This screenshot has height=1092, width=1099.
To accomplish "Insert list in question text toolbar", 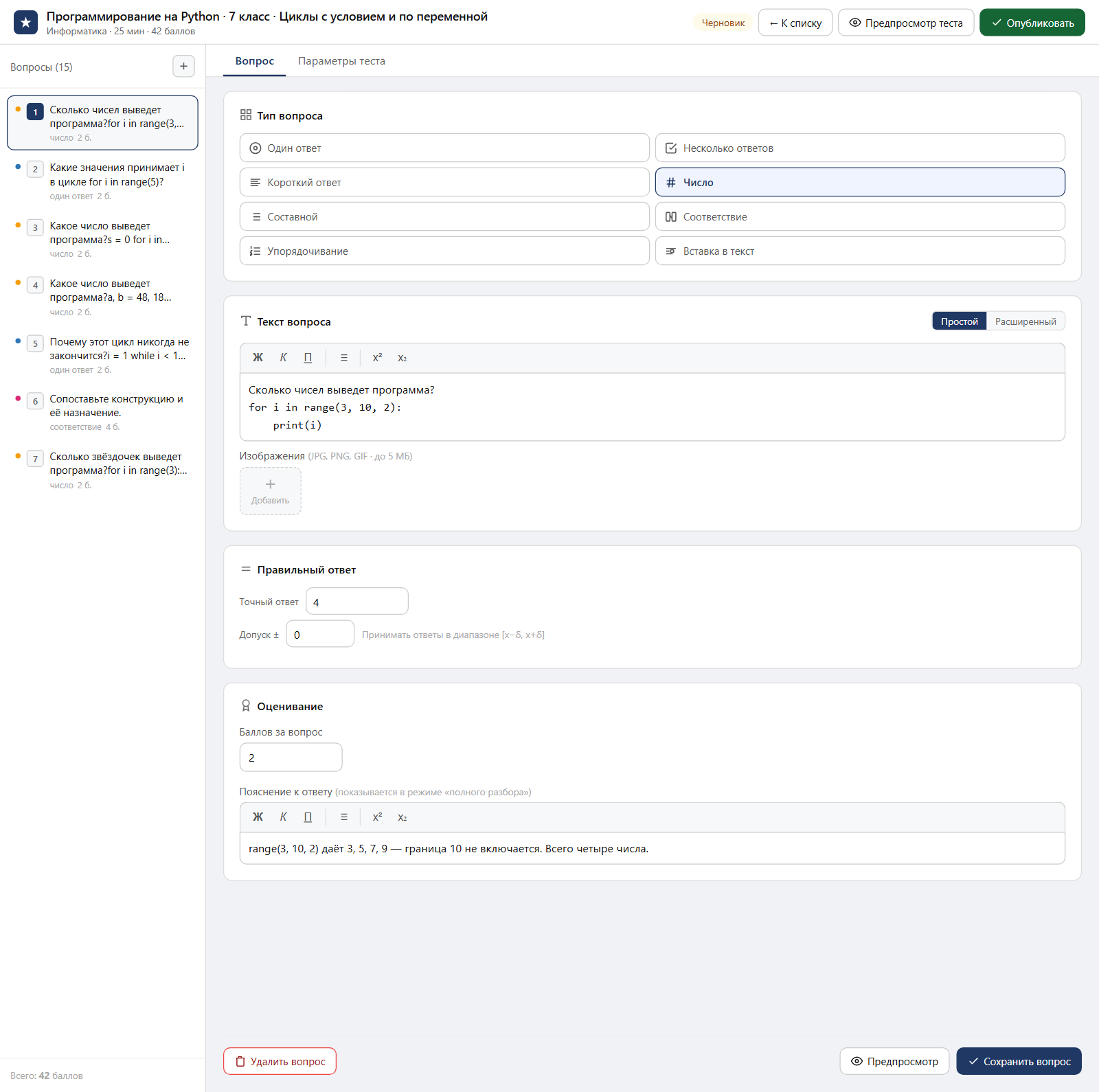I will click(344, 358).
